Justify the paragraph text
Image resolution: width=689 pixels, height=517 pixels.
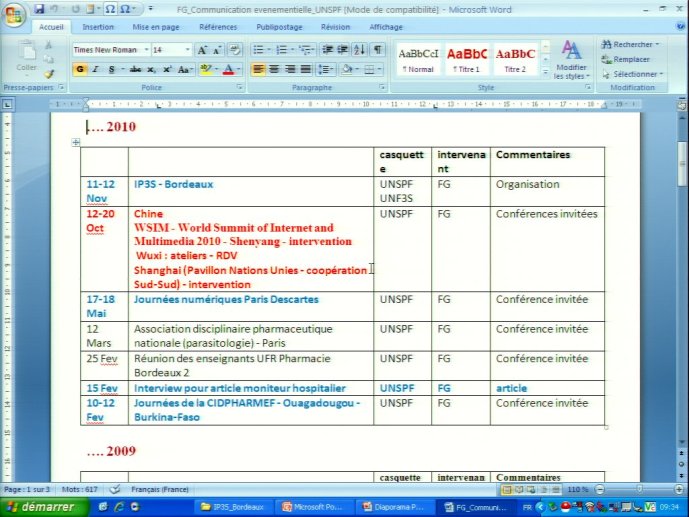pyautogui.click(x=305, y=69)
